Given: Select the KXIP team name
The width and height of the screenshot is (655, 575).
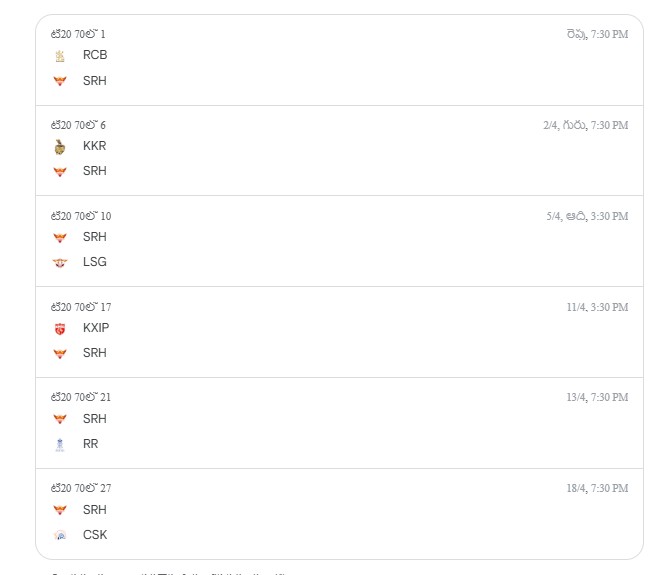Looking at the screenshot, I should 96,328.
